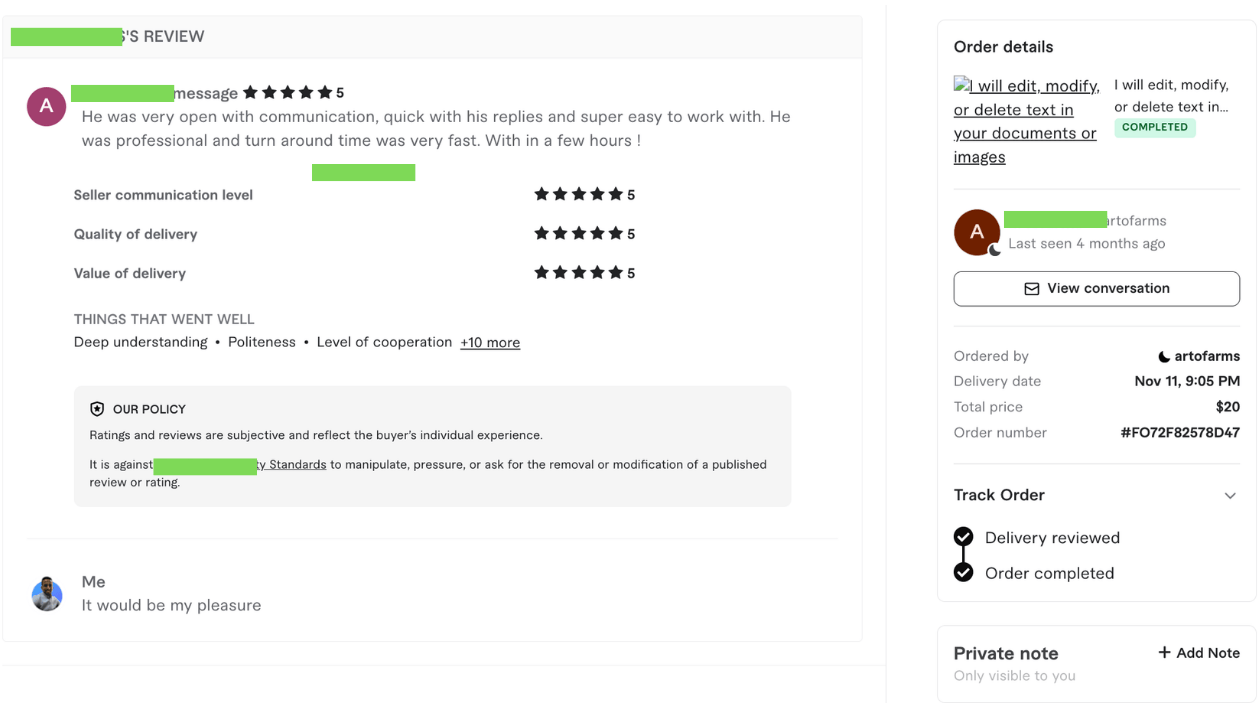Open the gig title link in Order details

(1026, 121)
